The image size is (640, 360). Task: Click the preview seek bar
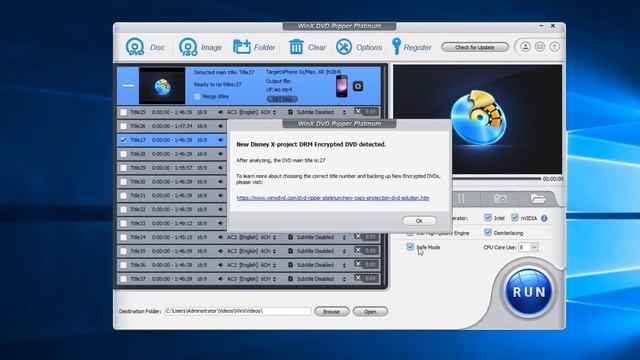(497, 179)
